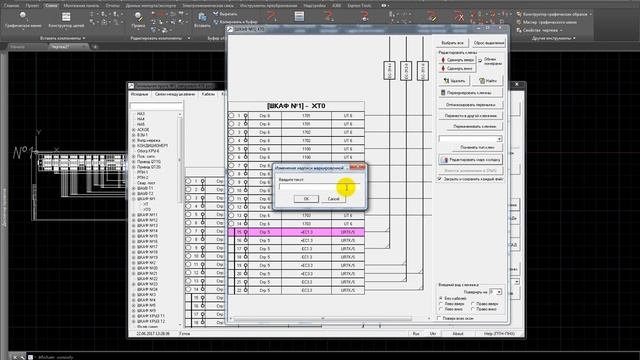
Task: Click the Редактировать надп. колодку button
Action: (x=471, y=160)
